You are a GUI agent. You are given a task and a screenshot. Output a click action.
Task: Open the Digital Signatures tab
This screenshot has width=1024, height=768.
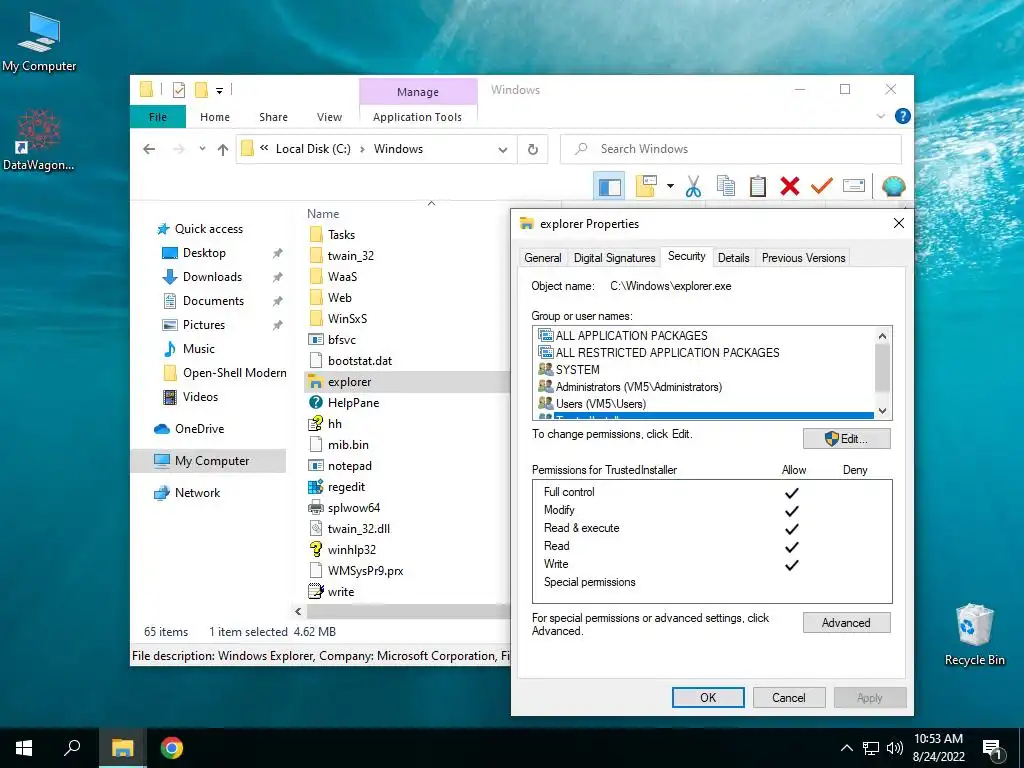click(x=615, y=258)
